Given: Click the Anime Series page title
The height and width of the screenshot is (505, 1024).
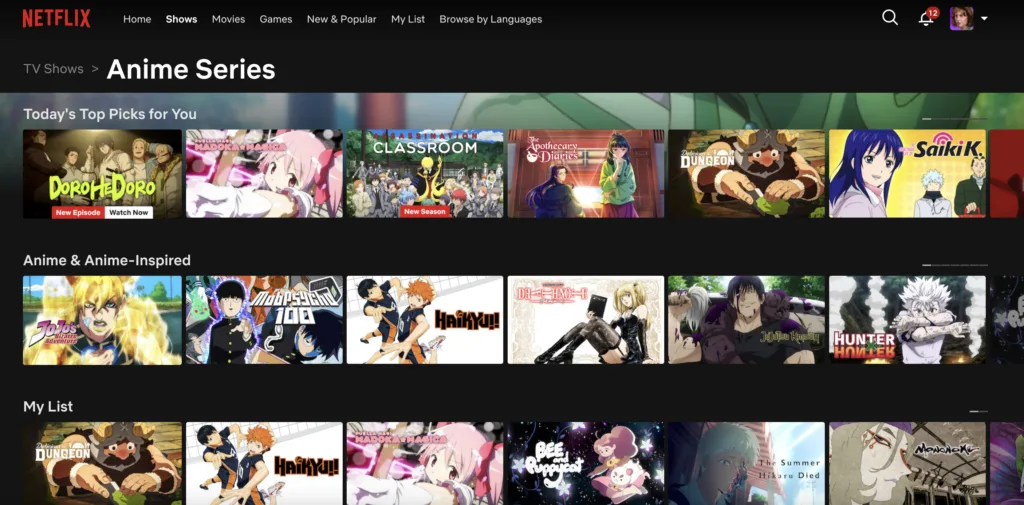Looking at the screenshot, I should click(191, 69).
